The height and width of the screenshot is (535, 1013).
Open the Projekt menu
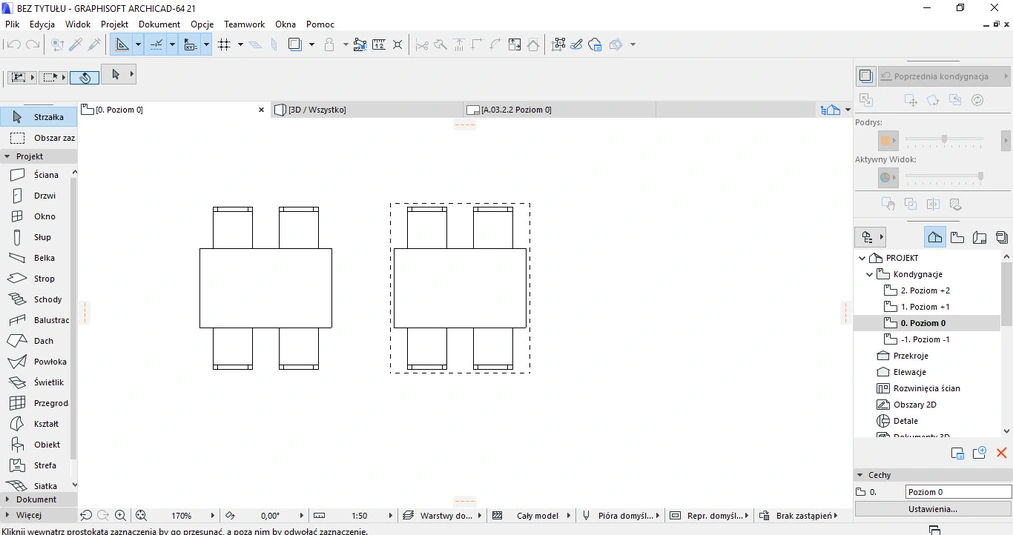(x=114, y=24)
